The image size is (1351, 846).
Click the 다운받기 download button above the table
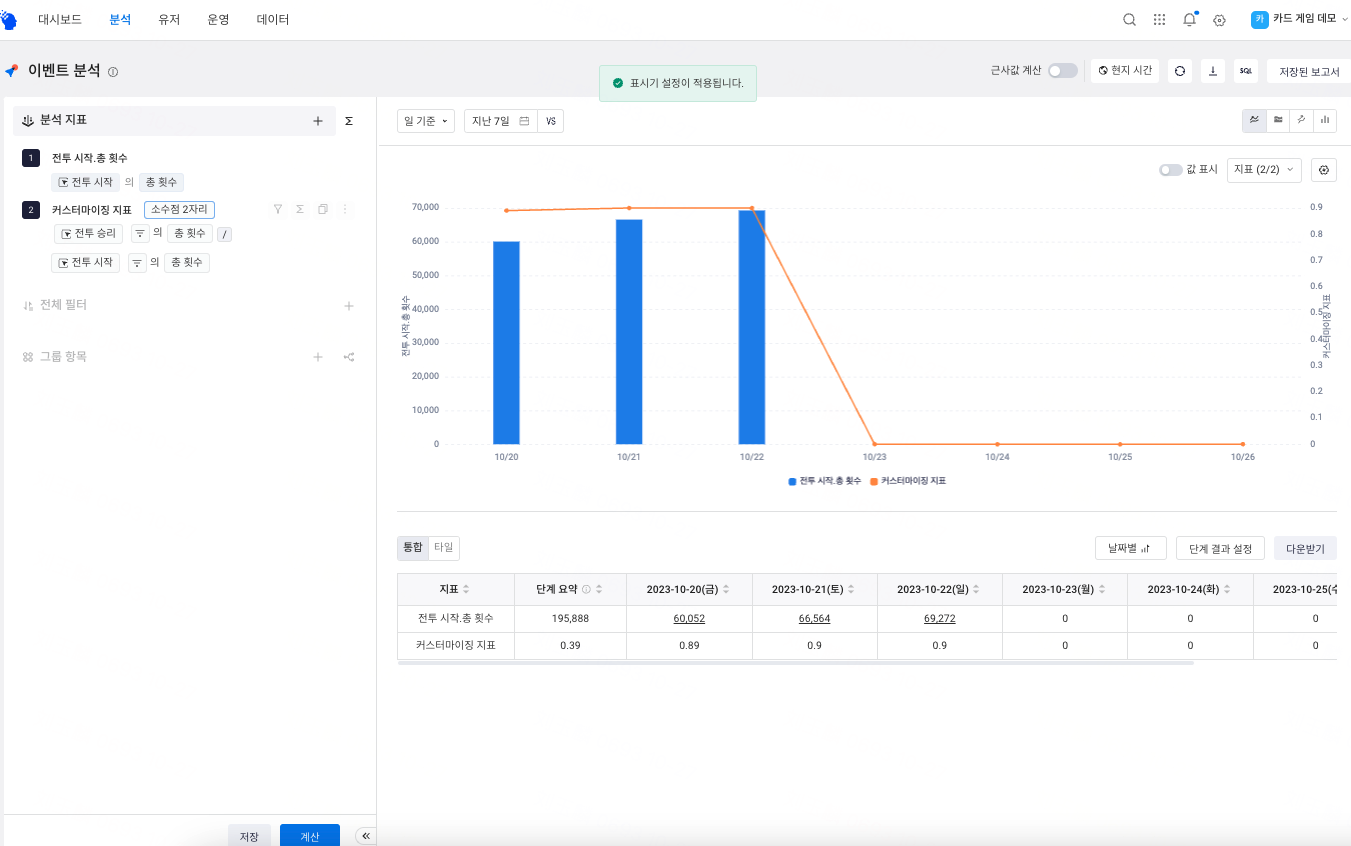coord(1305,548)
